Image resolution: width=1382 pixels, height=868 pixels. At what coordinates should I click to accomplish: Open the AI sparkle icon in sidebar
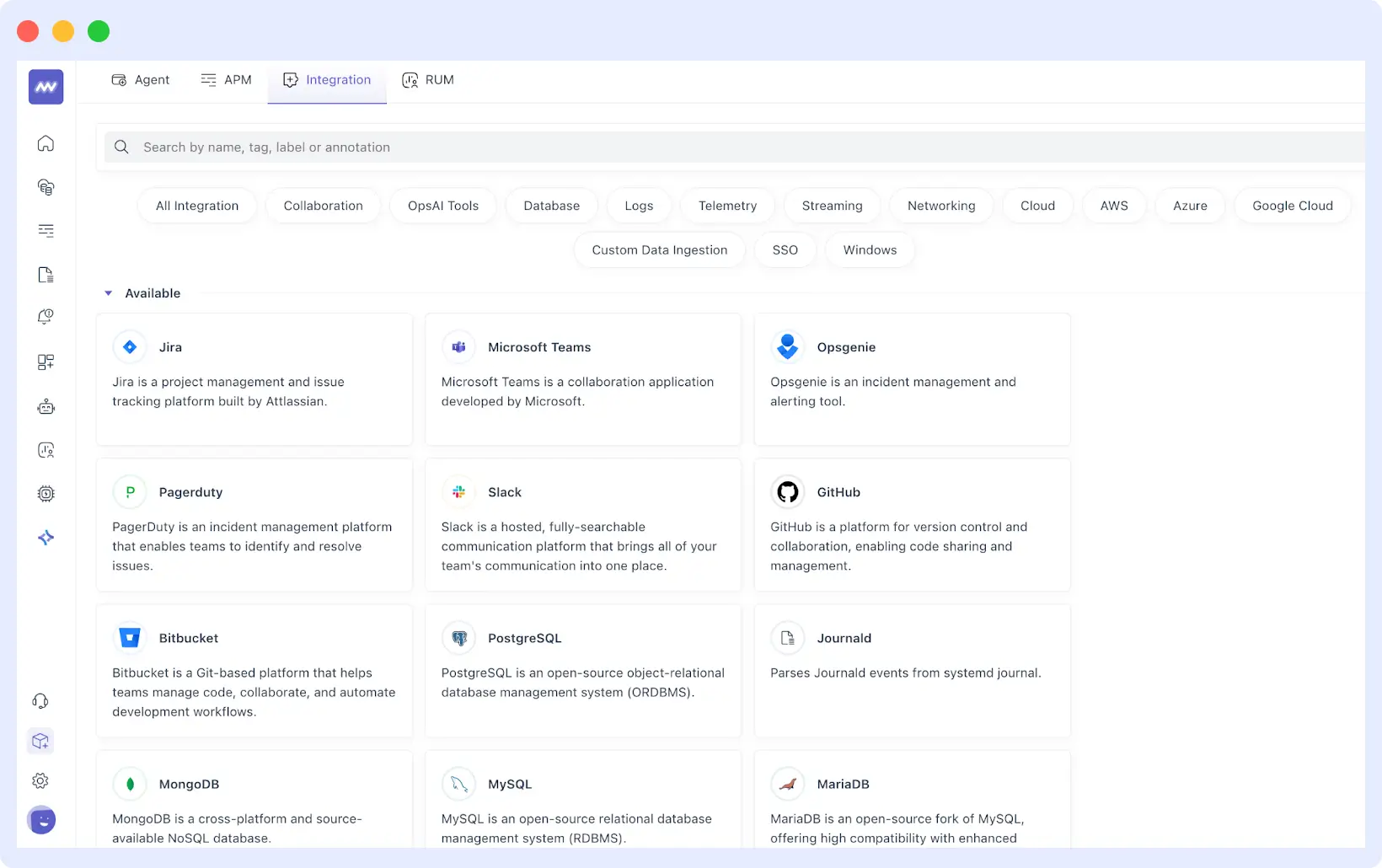tap(46, 538)
